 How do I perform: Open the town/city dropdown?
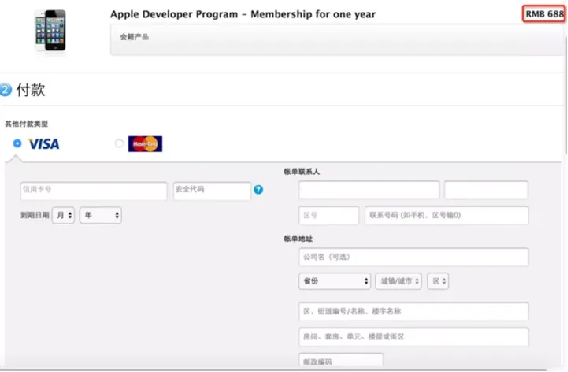pyautogui.click(x=398, y=281)
